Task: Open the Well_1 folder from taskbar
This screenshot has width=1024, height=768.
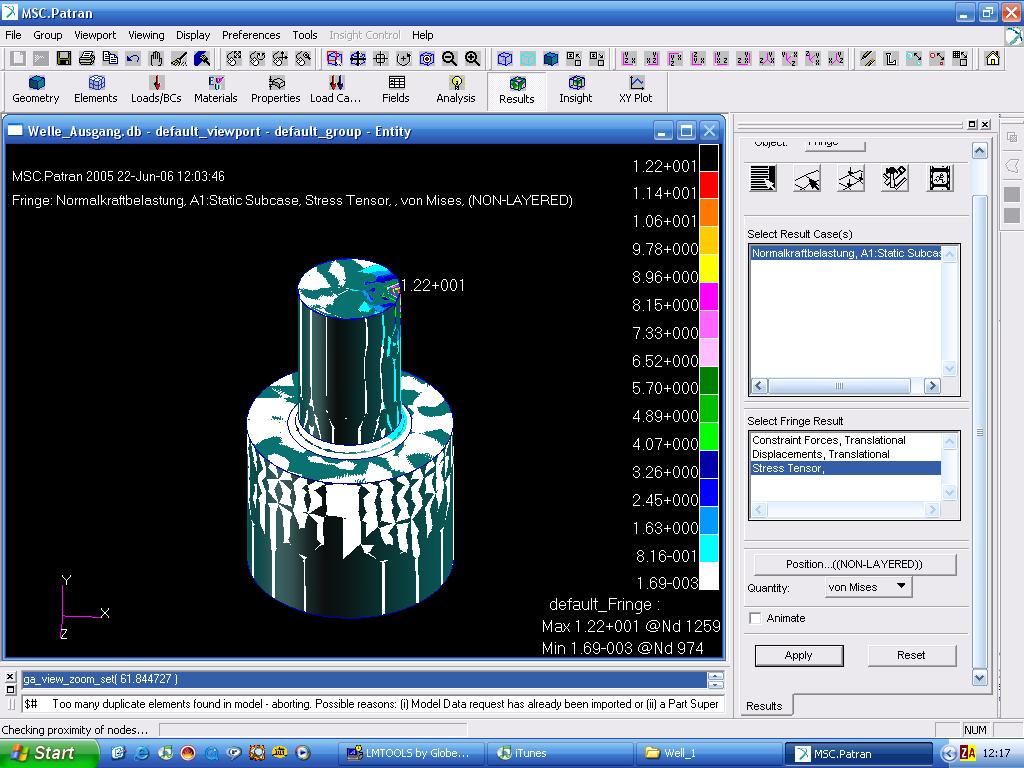Action: 708,753
